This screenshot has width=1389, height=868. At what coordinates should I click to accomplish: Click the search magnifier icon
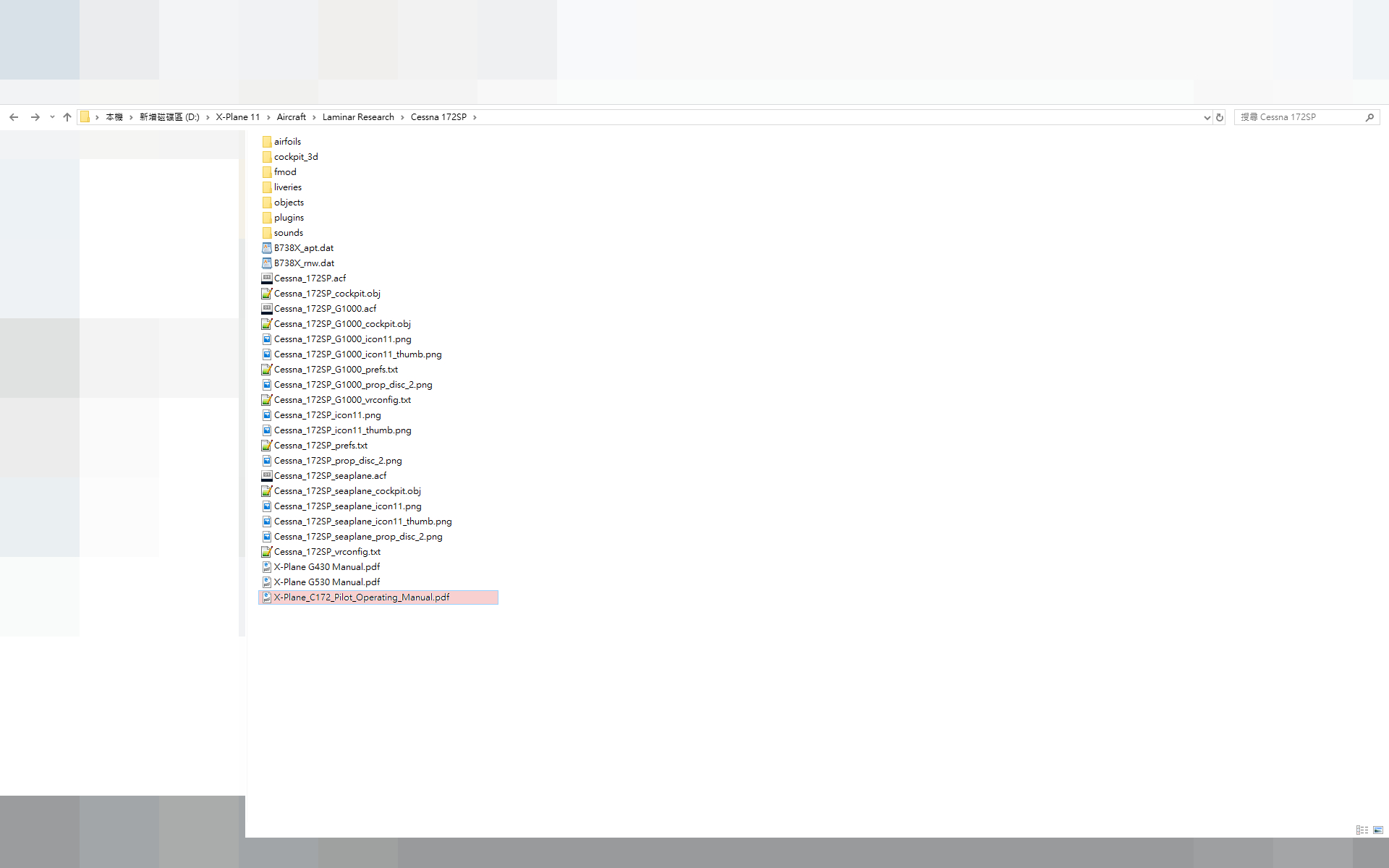point(1369,117)
